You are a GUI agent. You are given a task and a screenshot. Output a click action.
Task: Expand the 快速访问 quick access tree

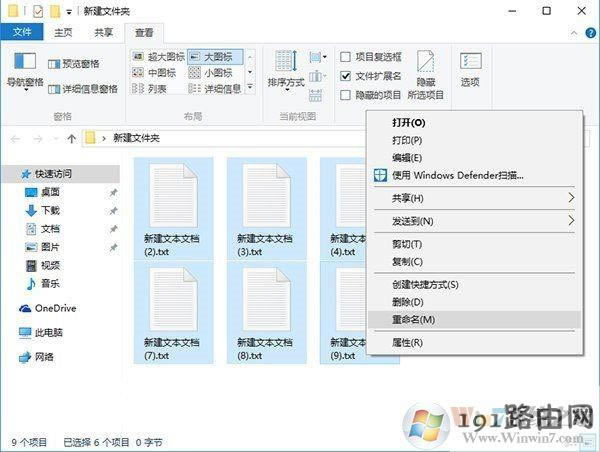point(11,174)
